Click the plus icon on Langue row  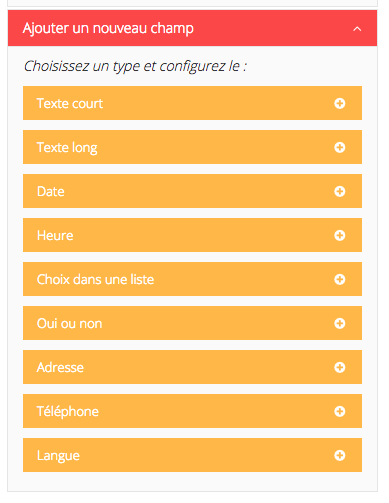(339, 455)
